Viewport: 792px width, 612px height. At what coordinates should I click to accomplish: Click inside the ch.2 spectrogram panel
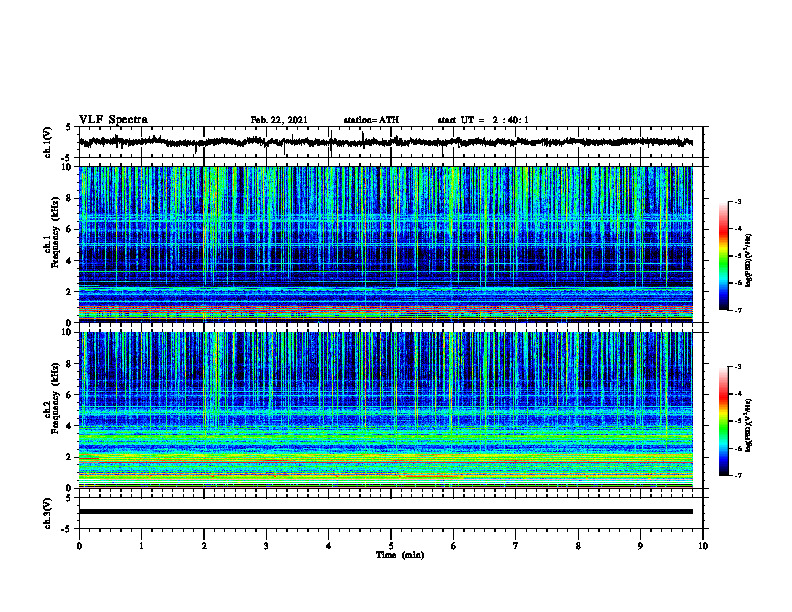click(x=385, y=410)
